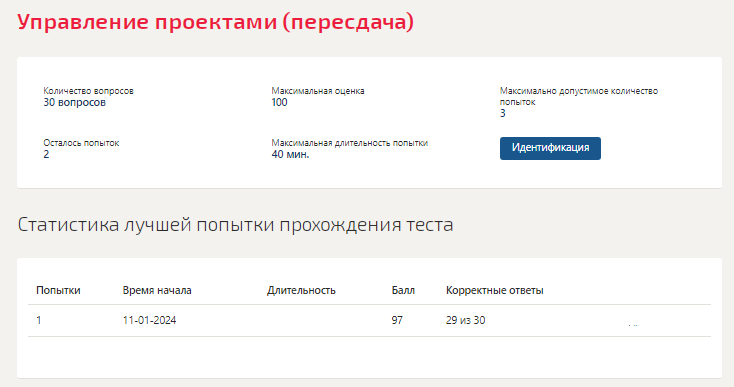Click the Максимально допустимое количество попыток label

tap(579, 96)
